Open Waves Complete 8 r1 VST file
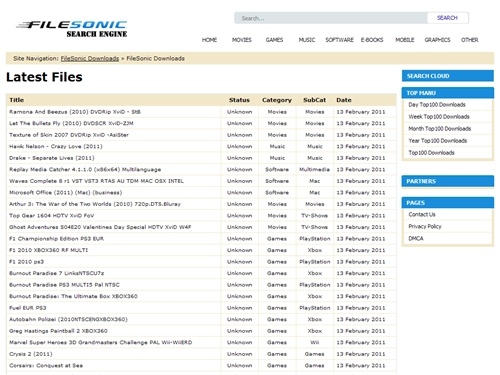The height and width of the screenshot is (375, 500). click(96, 181)
